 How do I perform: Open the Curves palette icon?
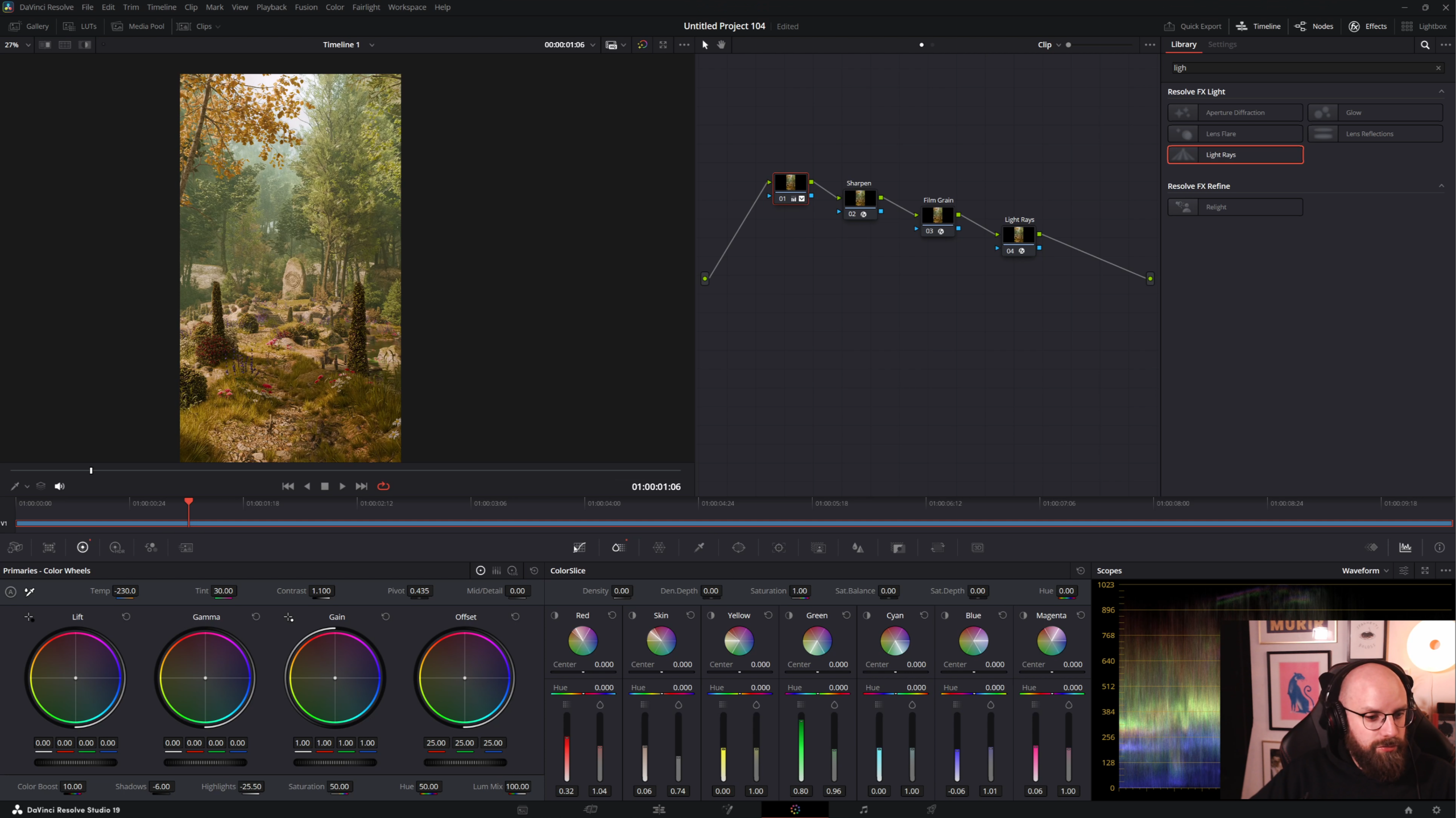pos(579,547)
